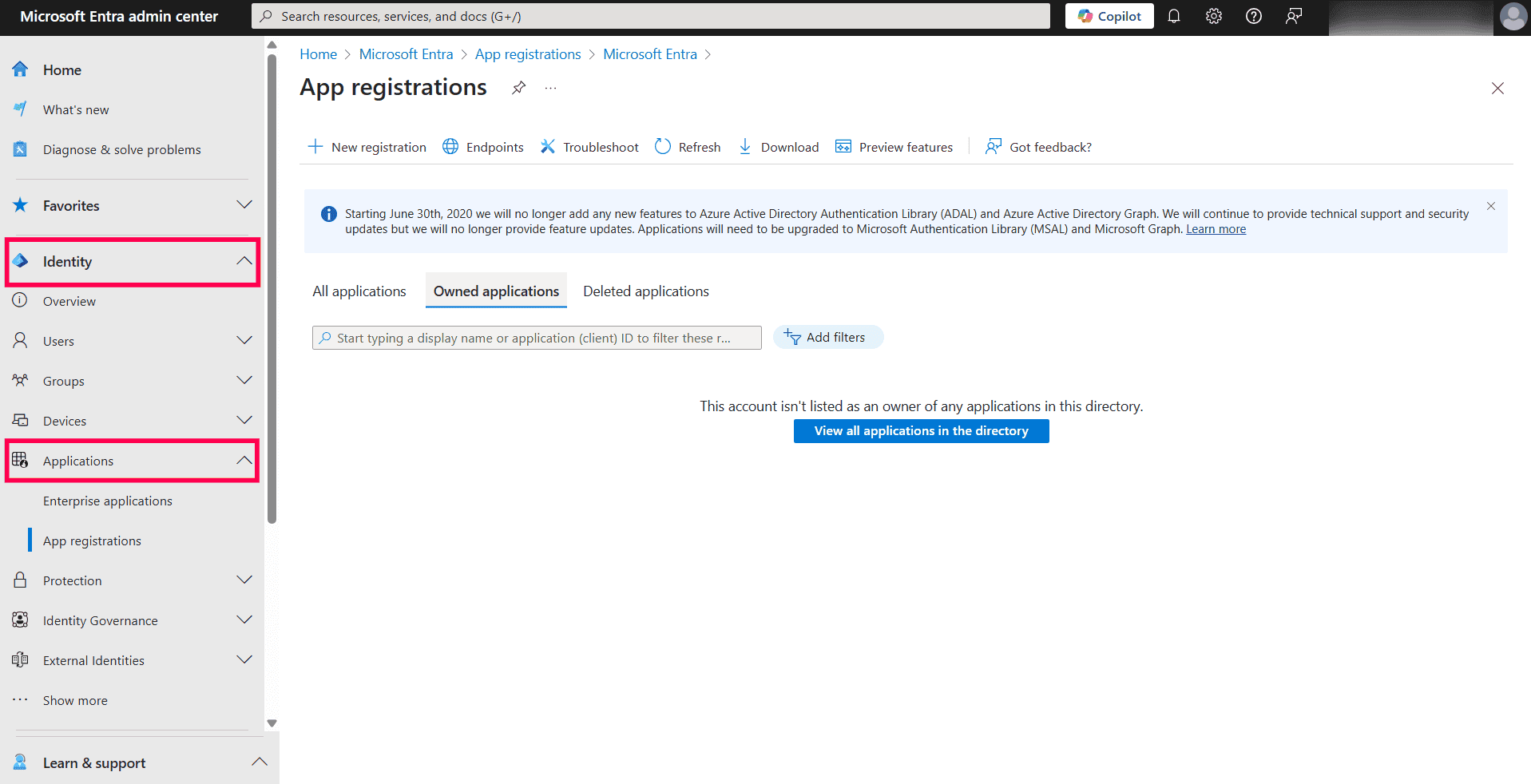The image size is (1531, 784).
Task: Click the Download arrow icon
Action: [x=745, y=146]
